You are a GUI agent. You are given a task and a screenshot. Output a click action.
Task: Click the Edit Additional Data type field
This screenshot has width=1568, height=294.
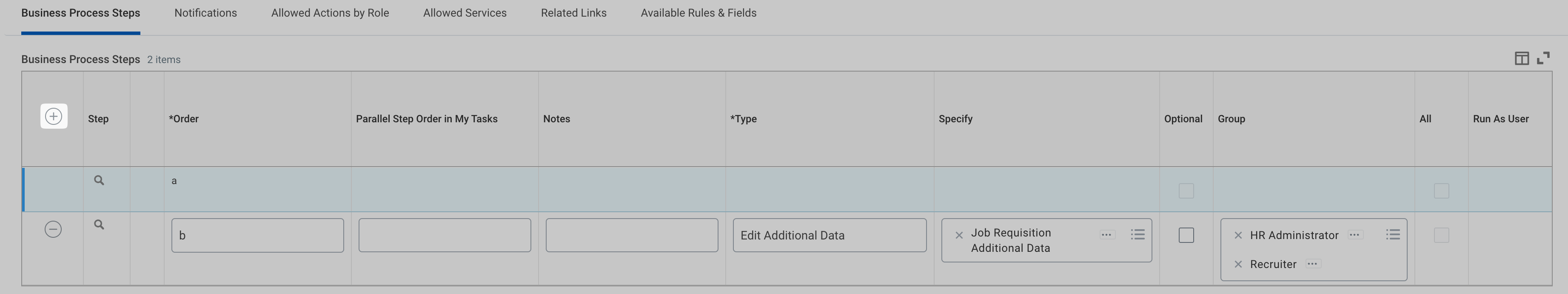[x=829, y=236]
